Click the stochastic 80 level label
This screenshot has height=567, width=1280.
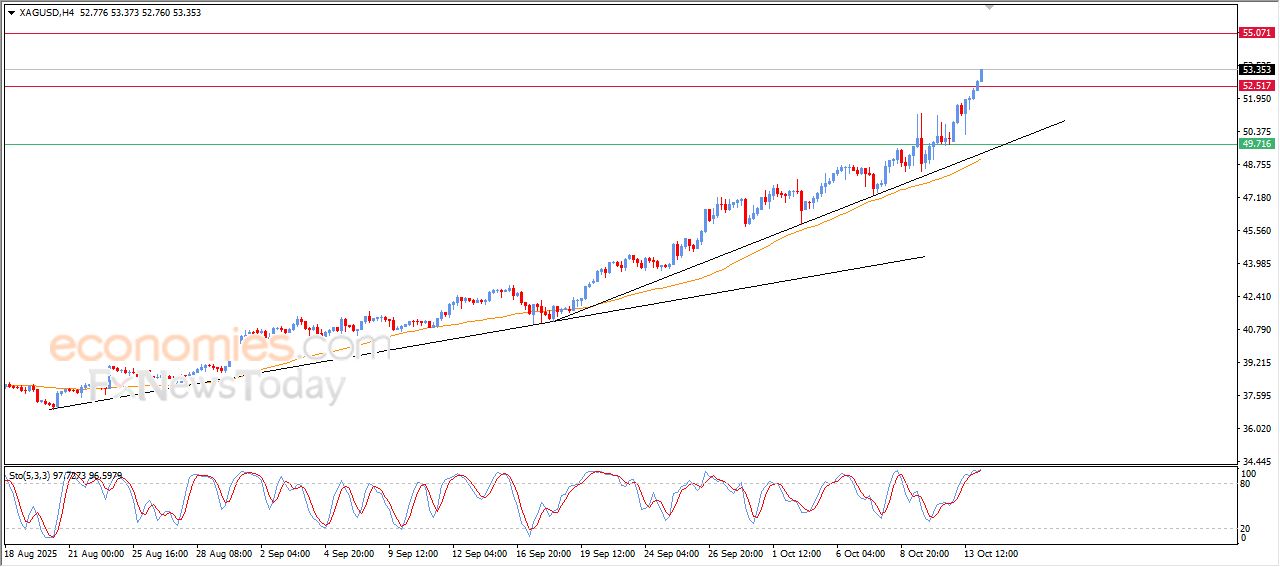[x=1247, y=484]
